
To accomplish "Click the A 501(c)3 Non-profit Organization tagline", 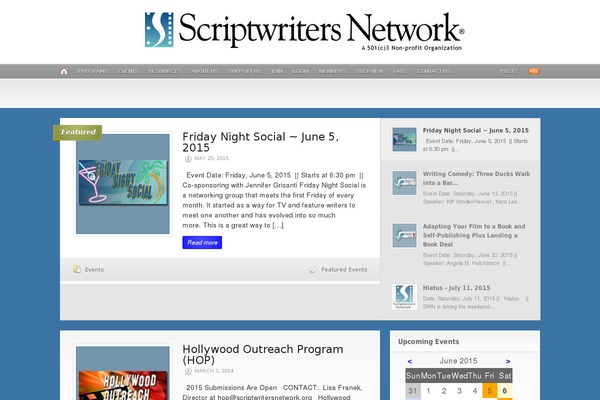I will pyautogui.click(x=411, y=48).
